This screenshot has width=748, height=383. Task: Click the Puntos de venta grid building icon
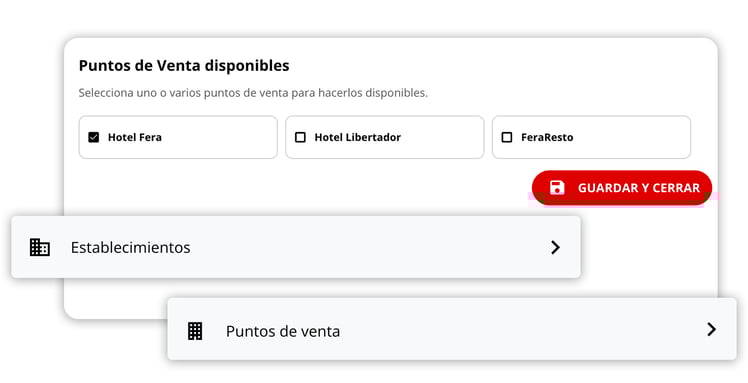pyautogui.click(x=195, y=331)
